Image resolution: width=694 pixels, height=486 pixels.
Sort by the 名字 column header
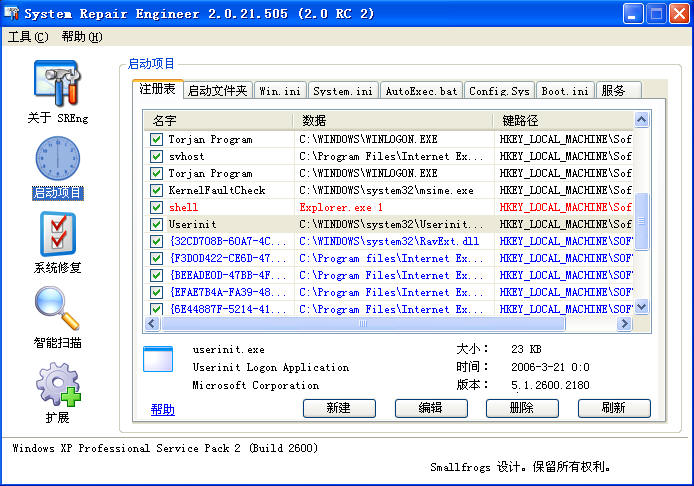click(219, 120)
